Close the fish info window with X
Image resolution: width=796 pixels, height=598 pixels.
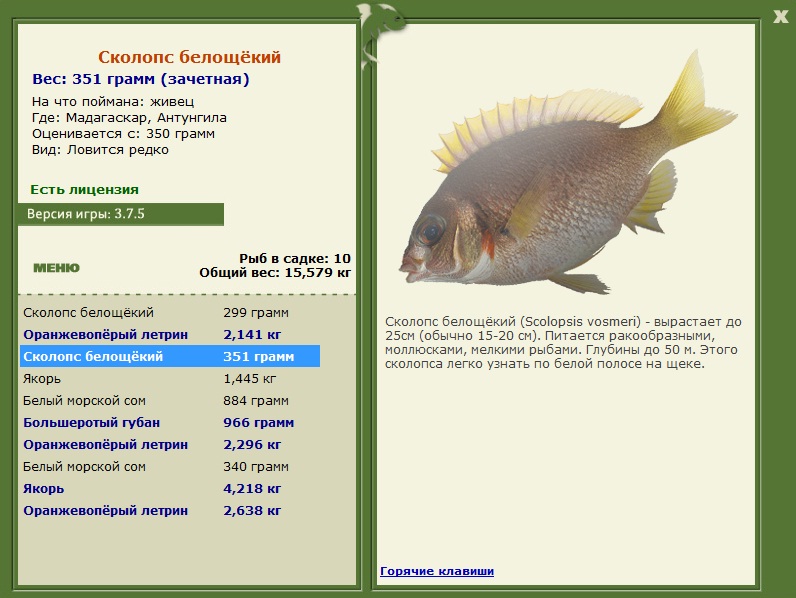click(780, 17)
